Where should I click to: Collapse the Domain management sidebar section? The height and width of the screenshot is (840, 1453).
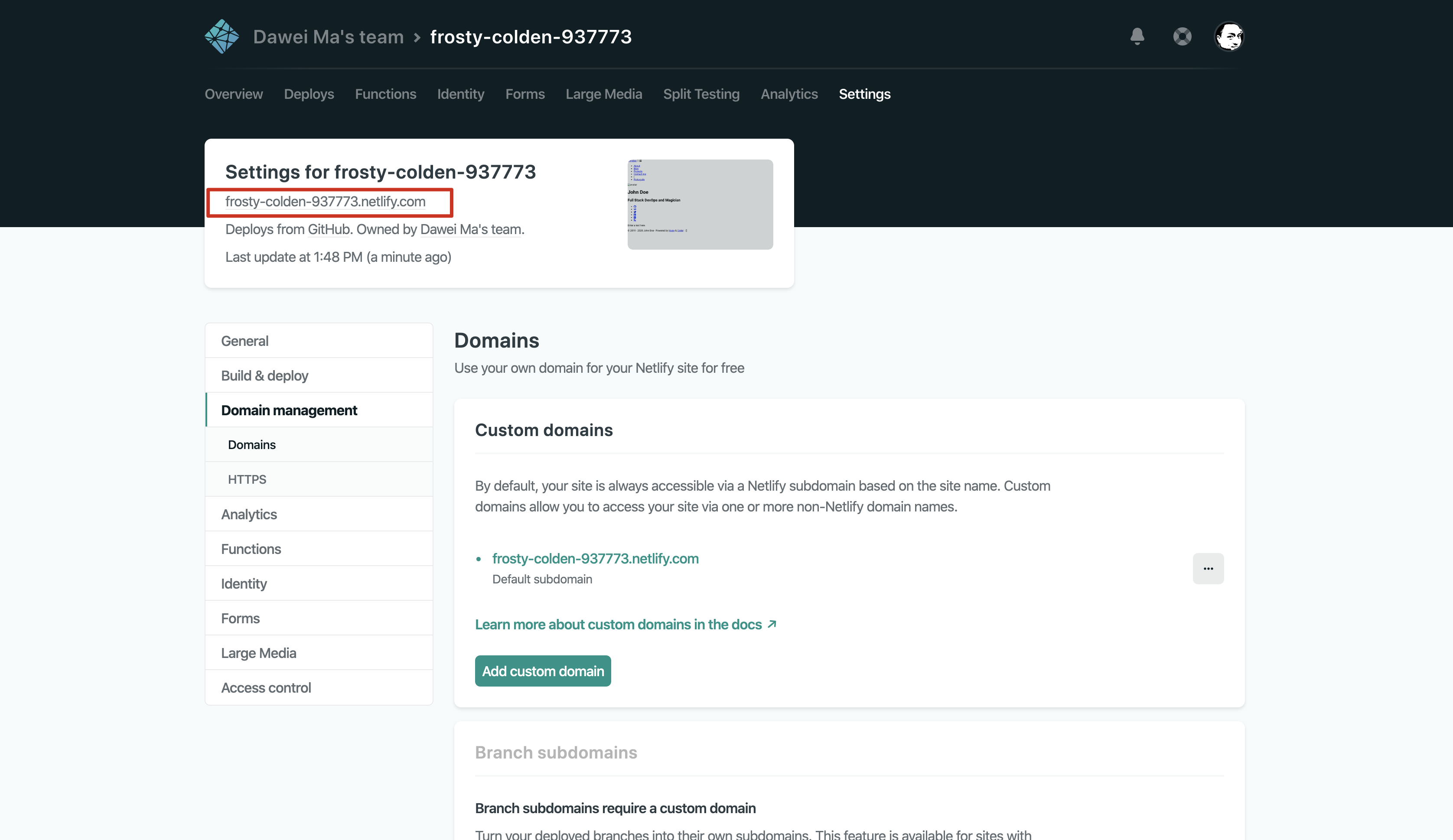click(289, 410)
